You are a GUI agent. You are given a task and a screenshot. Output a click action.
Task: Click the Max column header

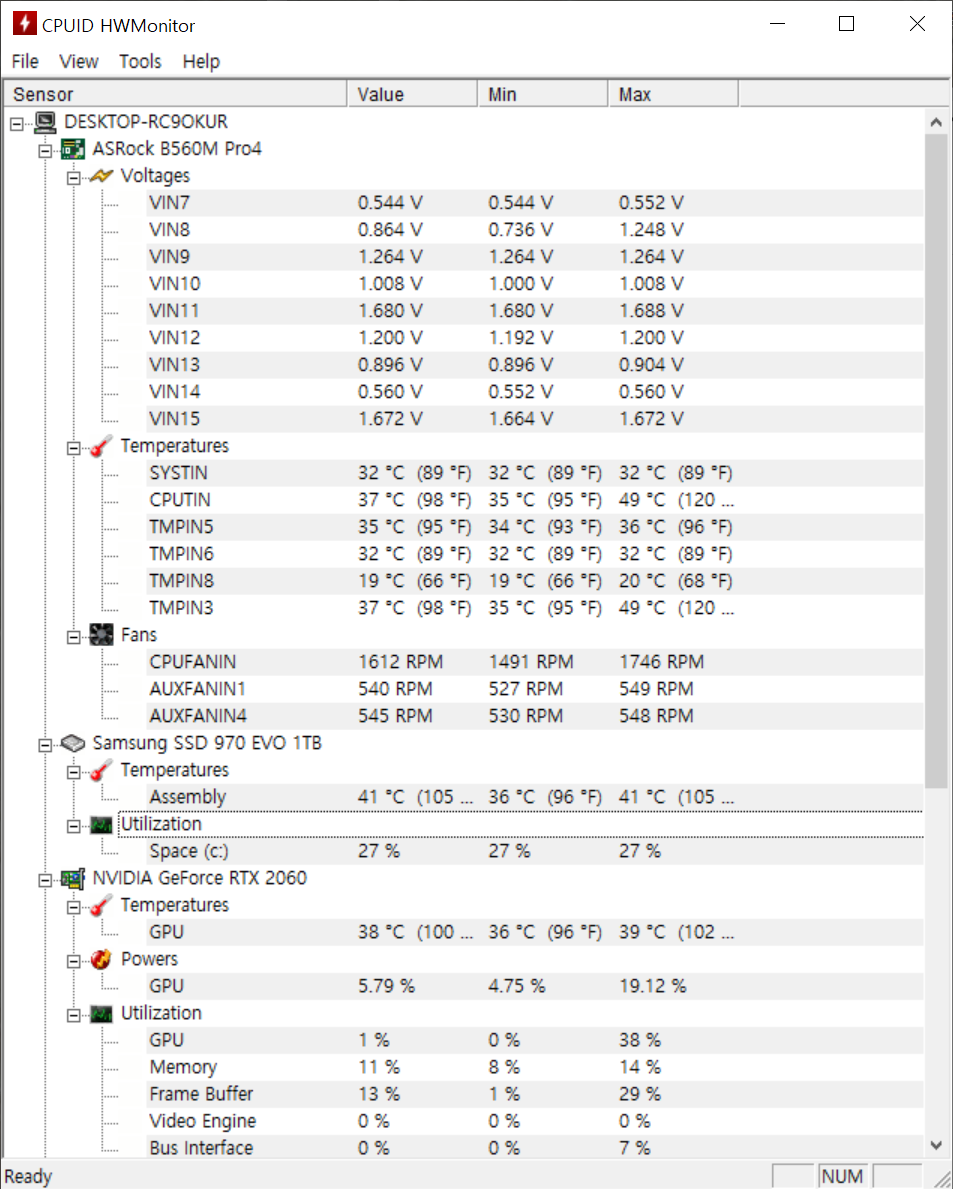pyautogui.click(x=673, y=94)
